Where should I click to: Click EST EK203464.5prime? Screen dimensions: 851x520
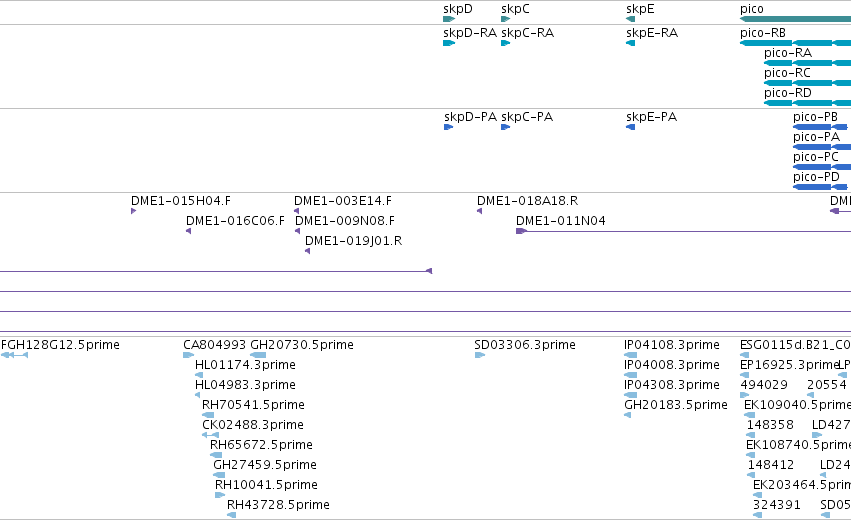[x=758, y=496]
